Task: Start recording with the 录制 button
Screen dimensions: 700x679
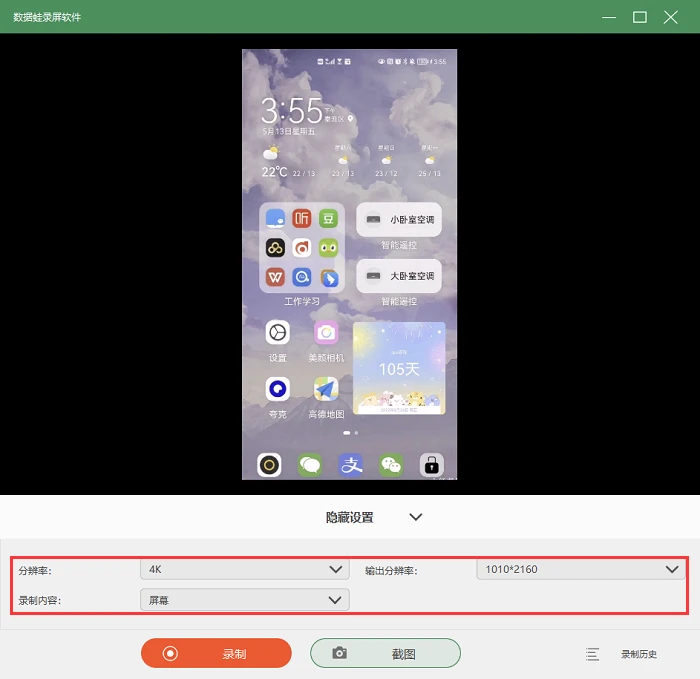Action: click(217, 654)
